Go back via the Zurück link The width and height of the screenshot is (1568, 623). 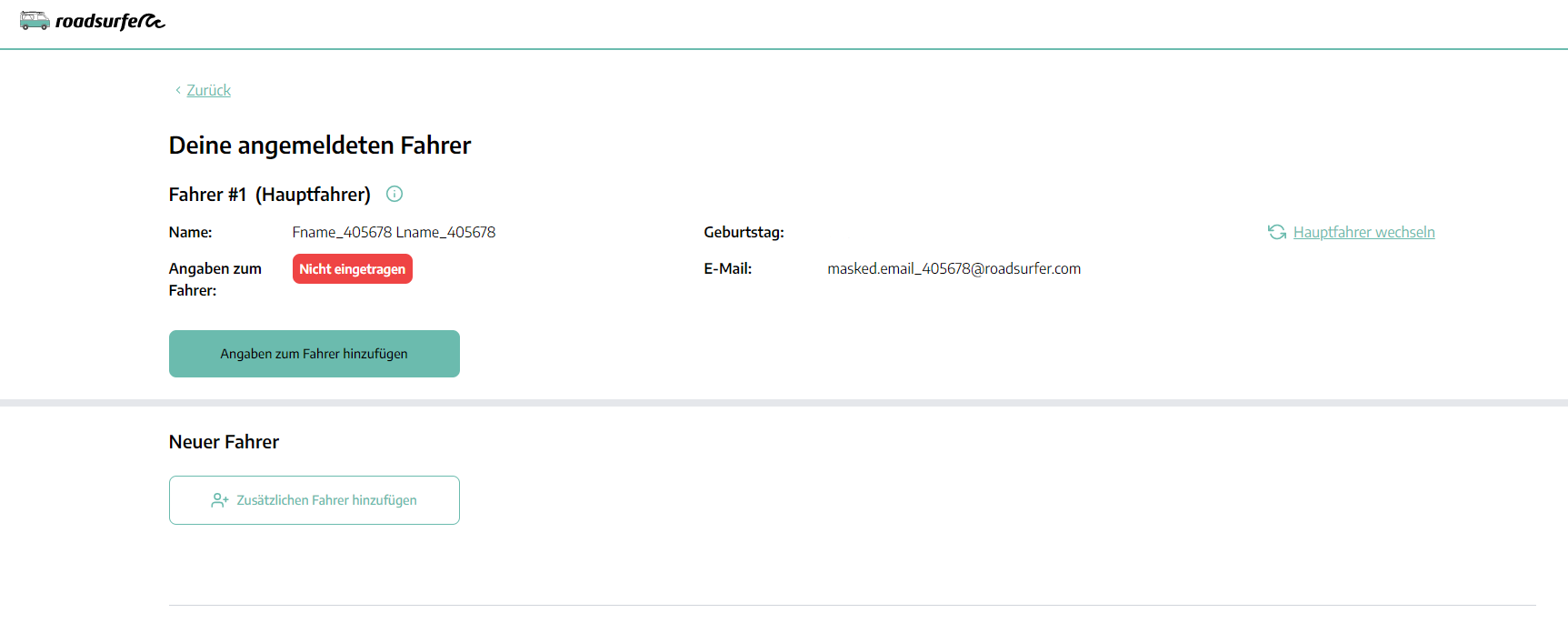pyautogui.click(x=209, y=90)
